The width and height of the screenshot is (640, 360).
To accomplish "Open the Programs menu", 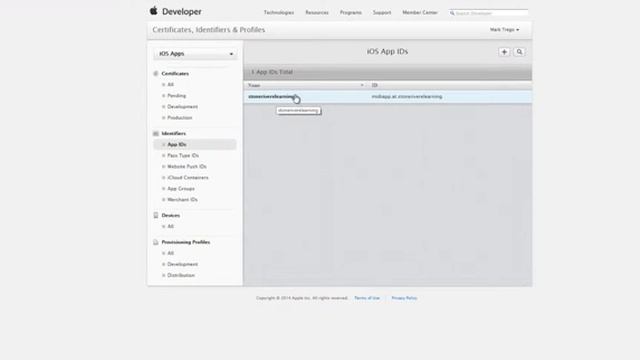I will [x=351, y=13].
